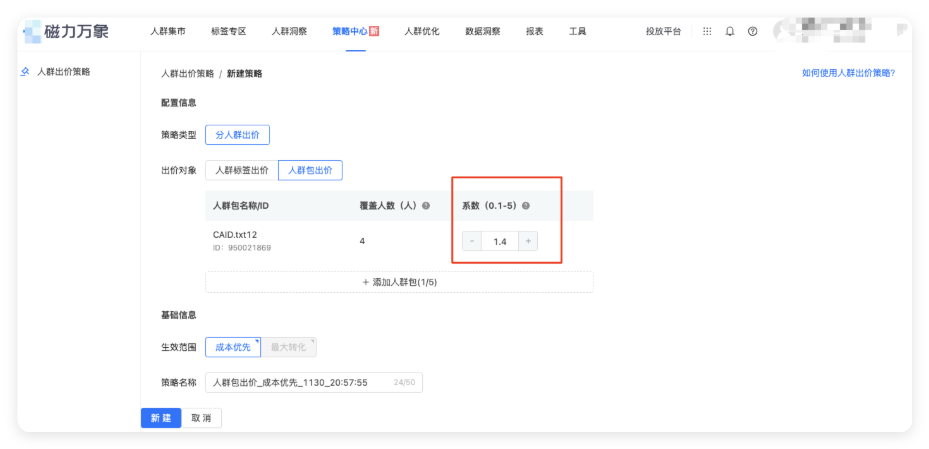Select 人群出价策略 in the sidebar

point(63,72)
